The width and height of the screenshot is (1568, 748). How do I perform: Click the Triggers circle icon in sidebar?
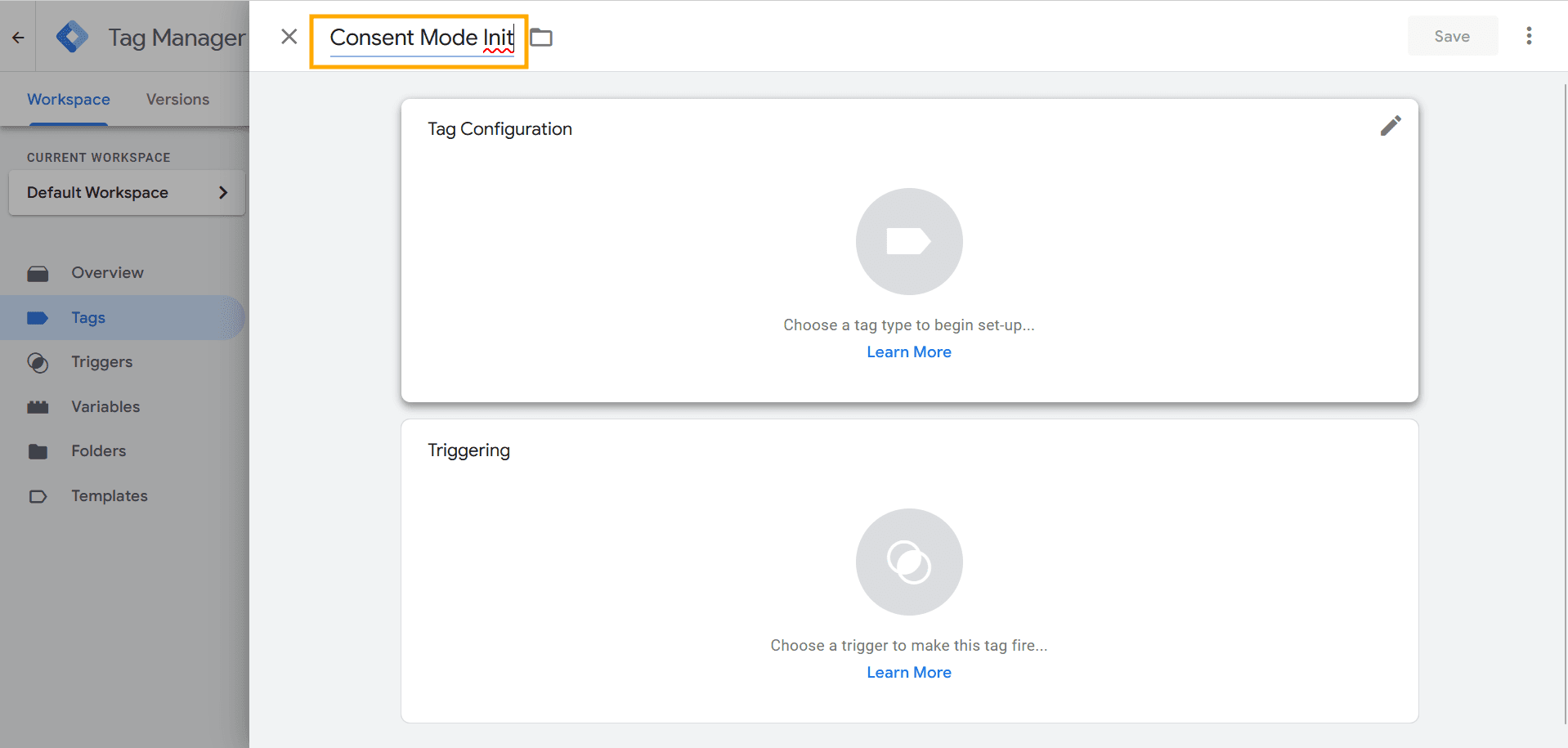(38, 363)
